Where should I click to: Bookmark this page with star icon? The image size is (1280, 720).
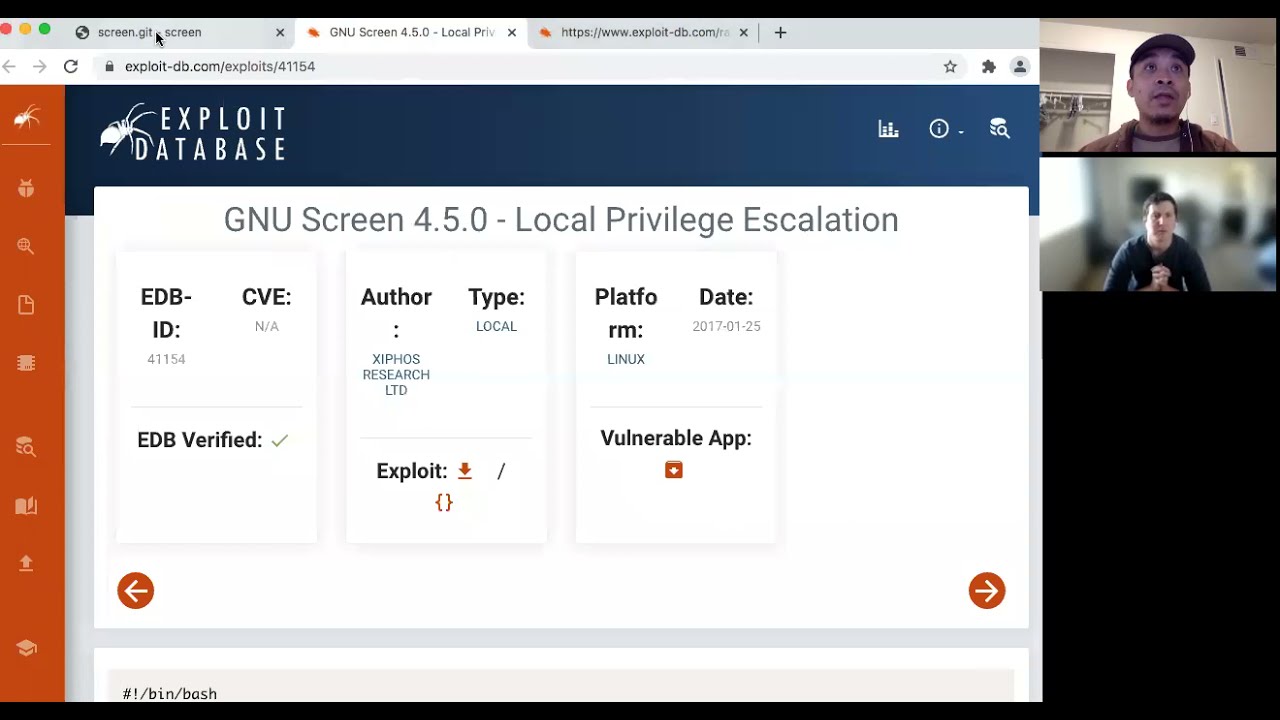(950, 66)
